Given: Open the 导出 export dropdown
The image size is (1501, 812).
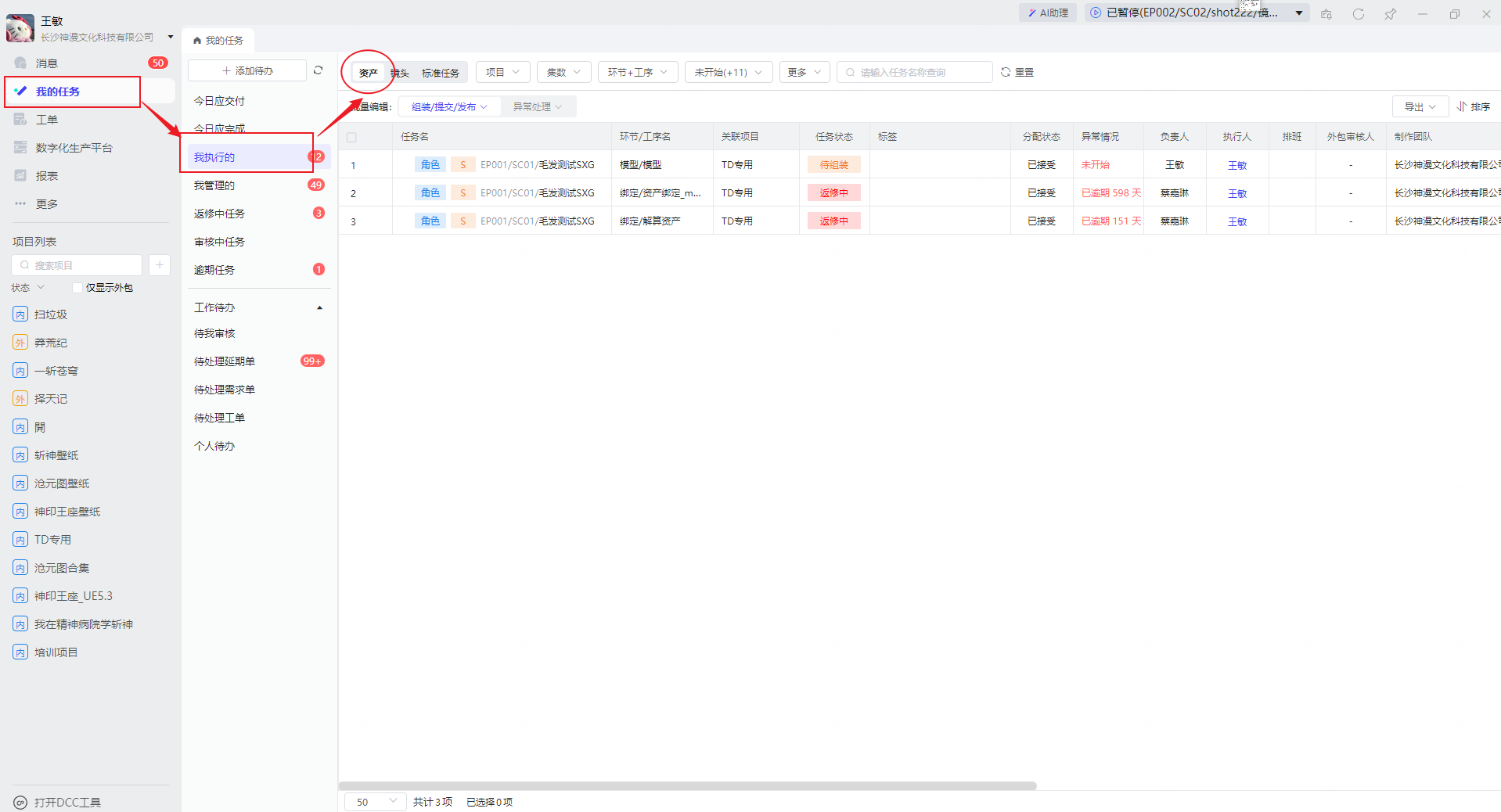Looking at the screenshot, I should pyautogui.click(x=1420, y=106).
